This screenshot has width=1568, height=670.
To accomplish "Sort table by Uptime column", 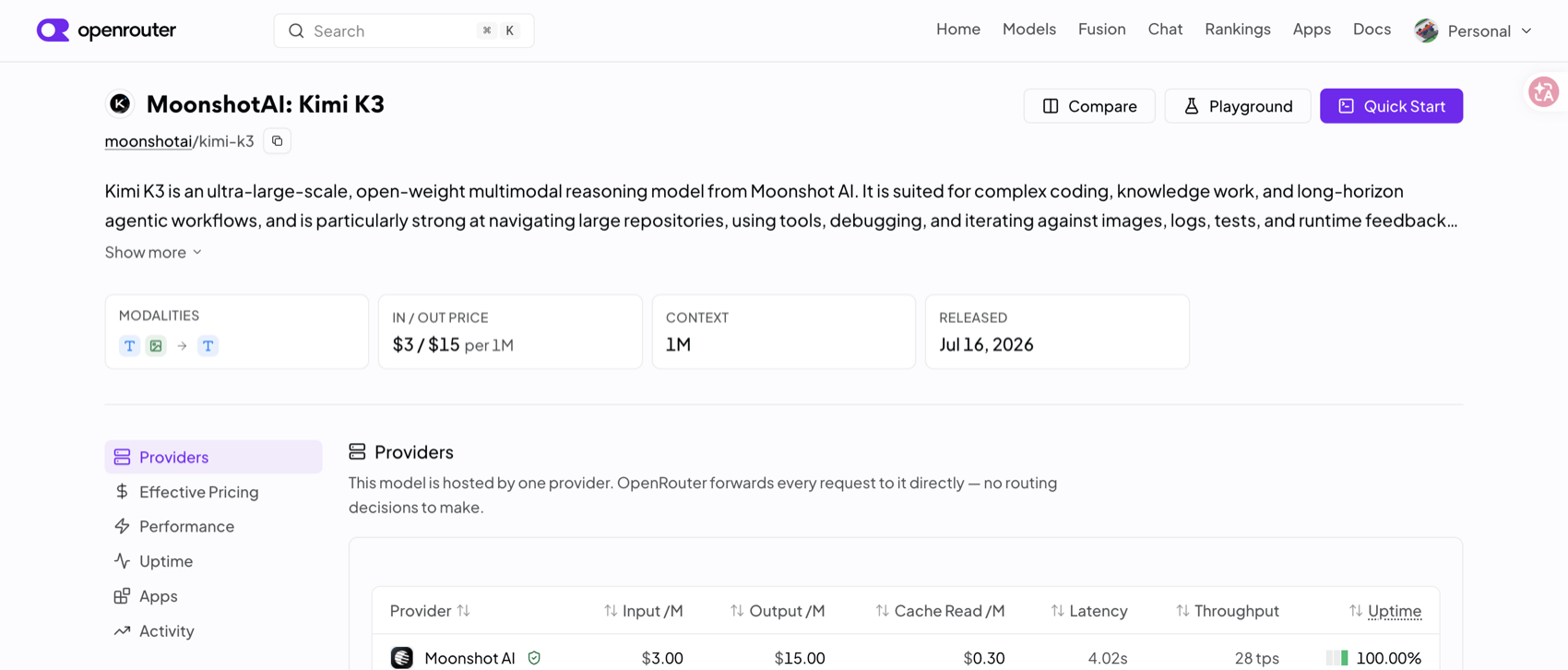I will tap(1385, 611).
